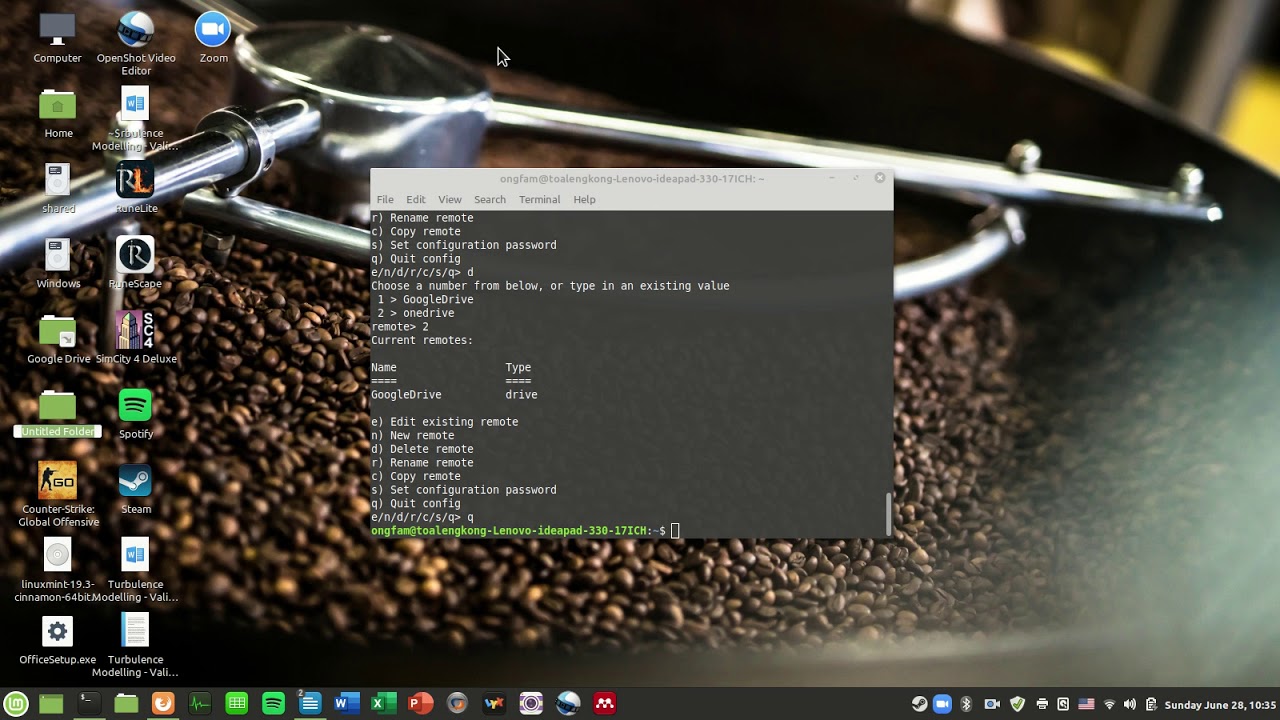Open the Home folder on the desktop
The height and width of the screenshot is (720, 1280).
pos(57,113)
